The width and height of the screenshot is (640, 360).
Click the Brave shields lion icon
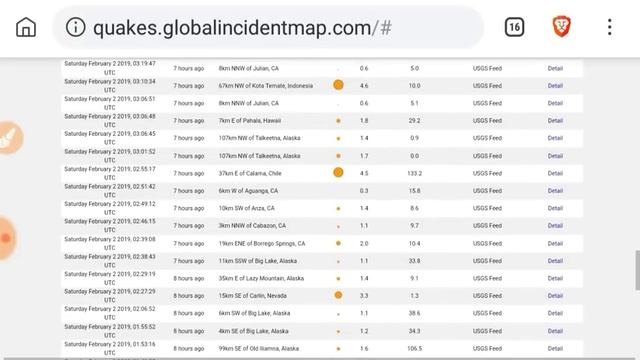point(562,27)
